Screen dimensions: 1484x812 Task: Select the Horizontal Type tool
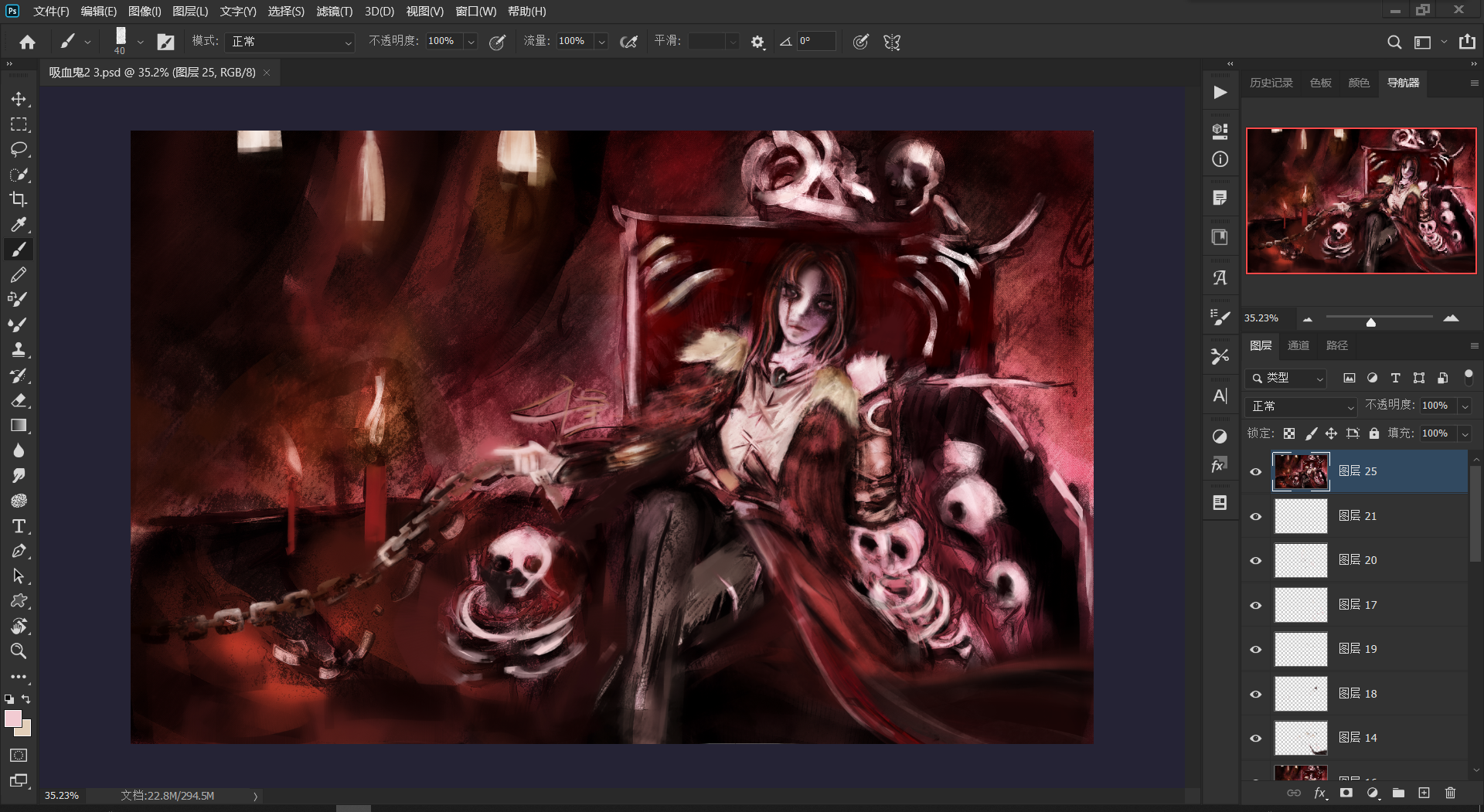pos(19,526)
